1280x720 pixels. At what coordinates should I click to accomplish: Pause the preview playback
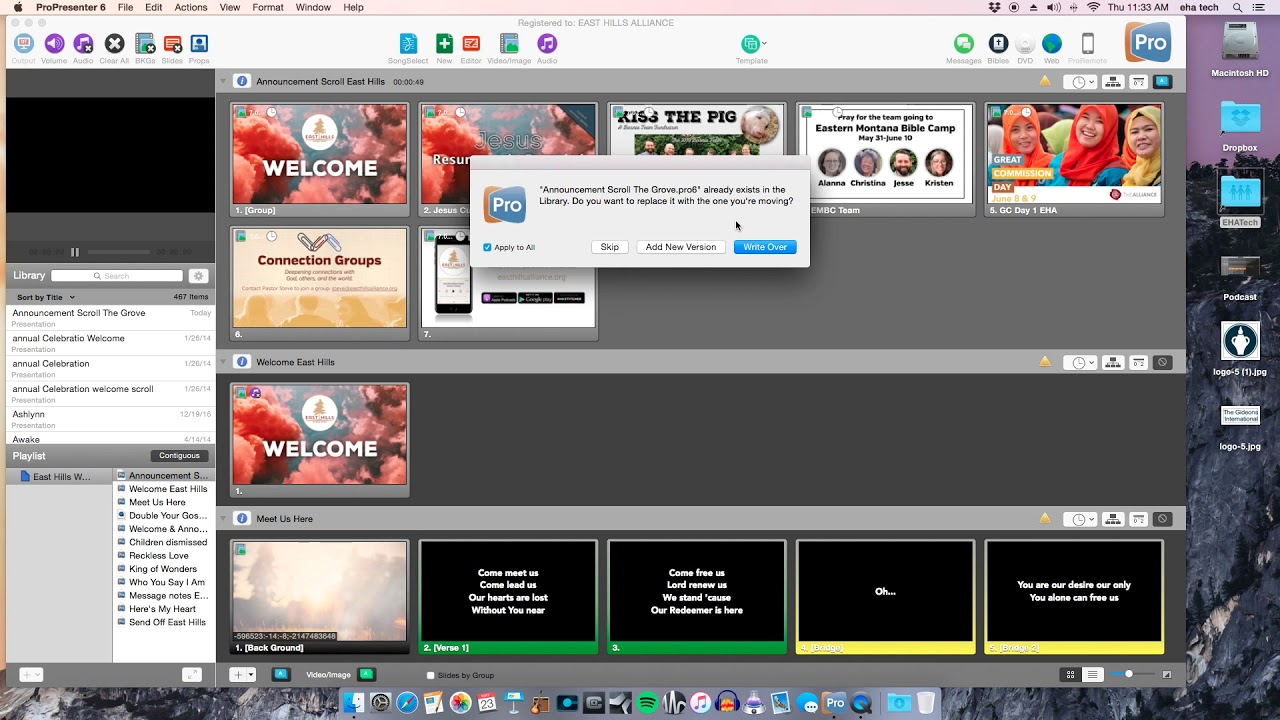pos(74,252)
